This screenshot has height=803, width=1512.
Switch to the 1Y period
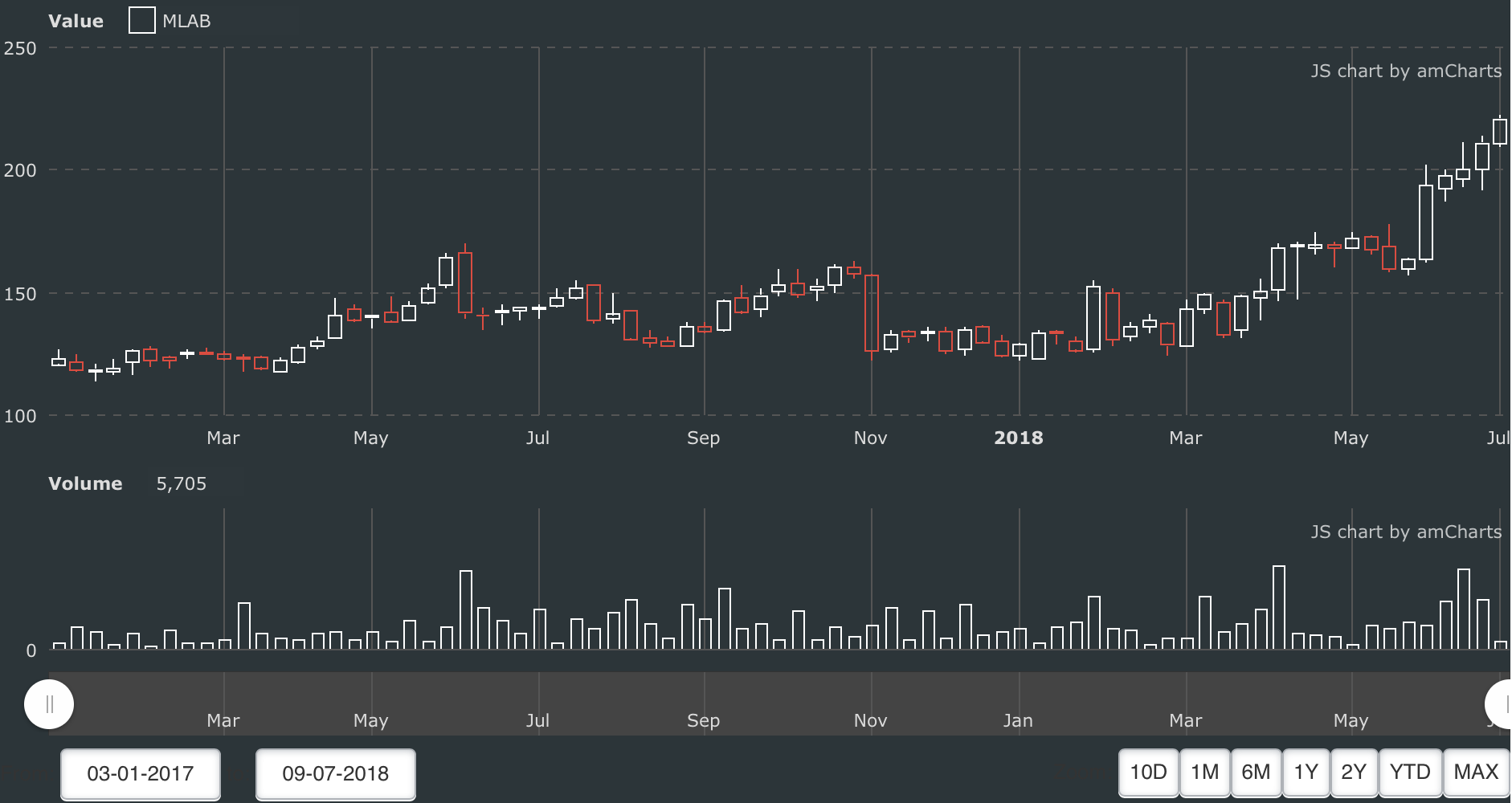click(x=1306, y=772)
